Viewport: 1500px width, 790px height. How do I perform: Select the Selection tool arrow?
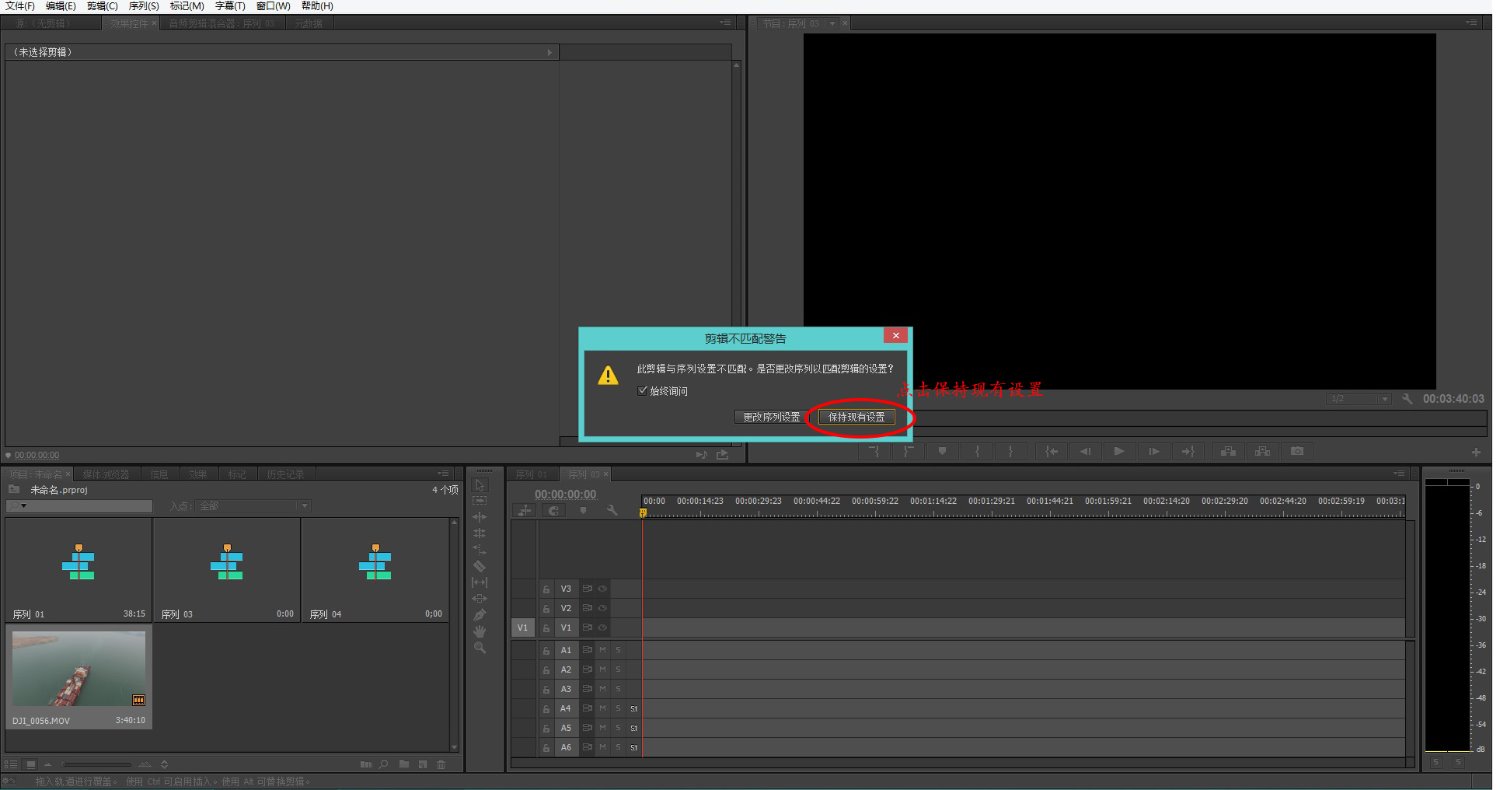480,485
